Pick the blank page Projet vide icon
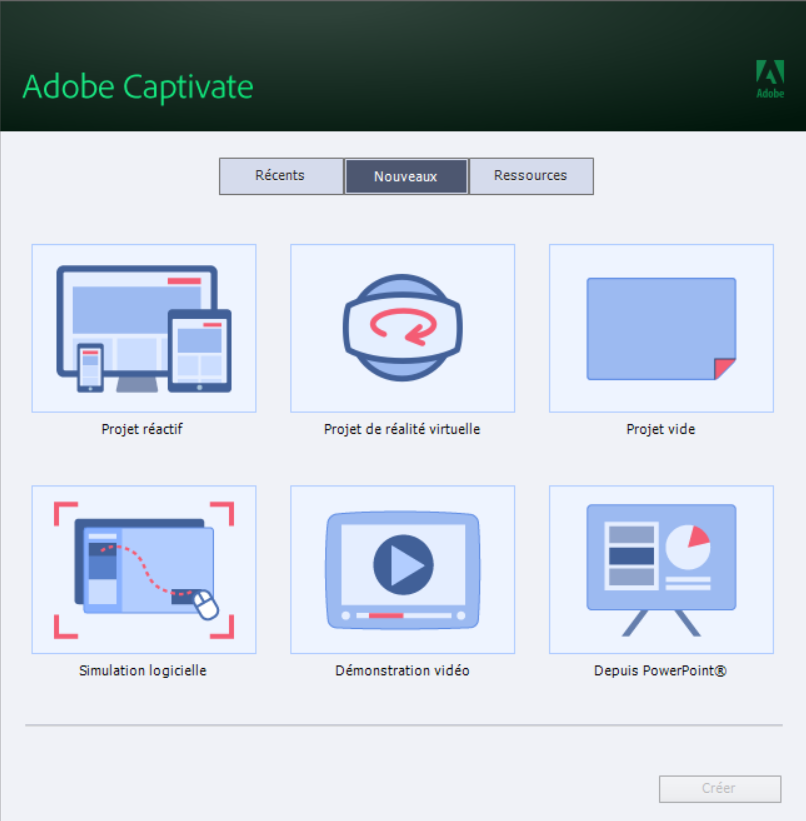The height and width of the screenshot is (821, 806). click(661, 328)
